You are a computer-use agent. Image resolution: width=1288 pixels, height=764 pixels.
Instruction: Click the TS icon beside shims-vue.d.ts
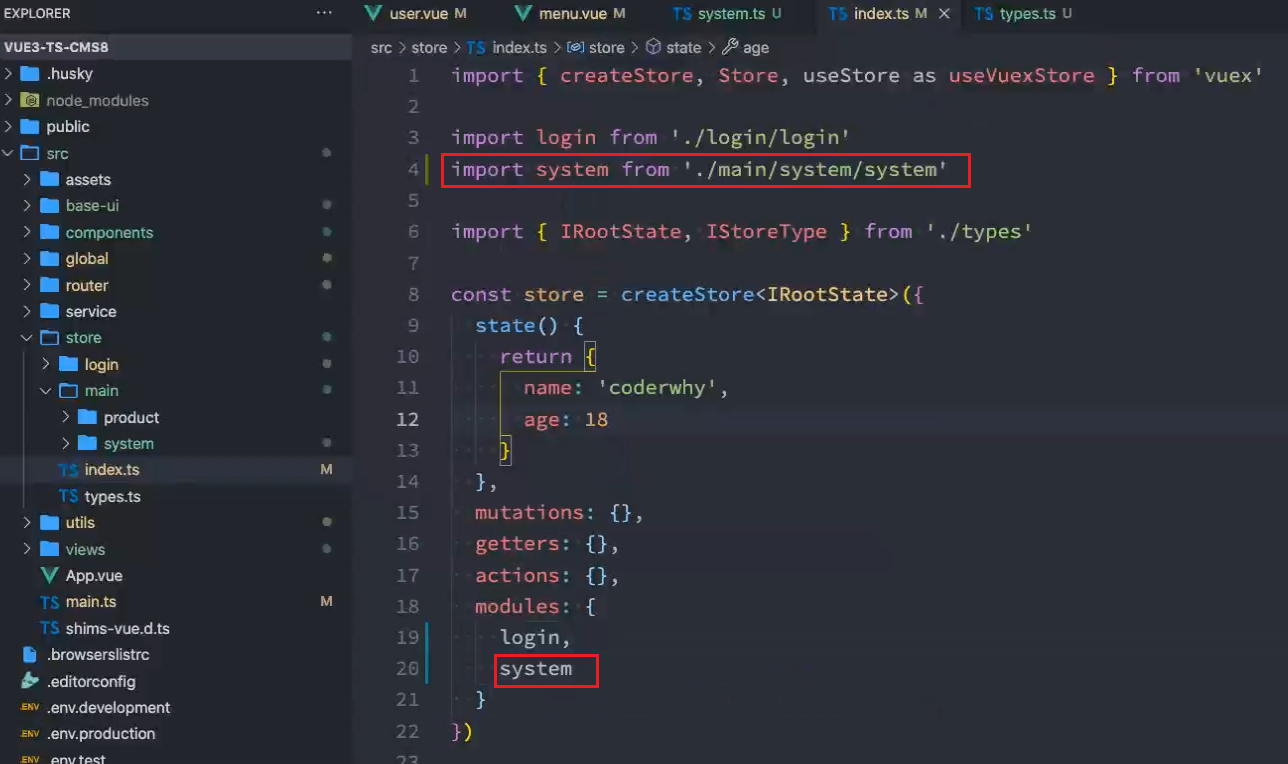coord(49,629)
